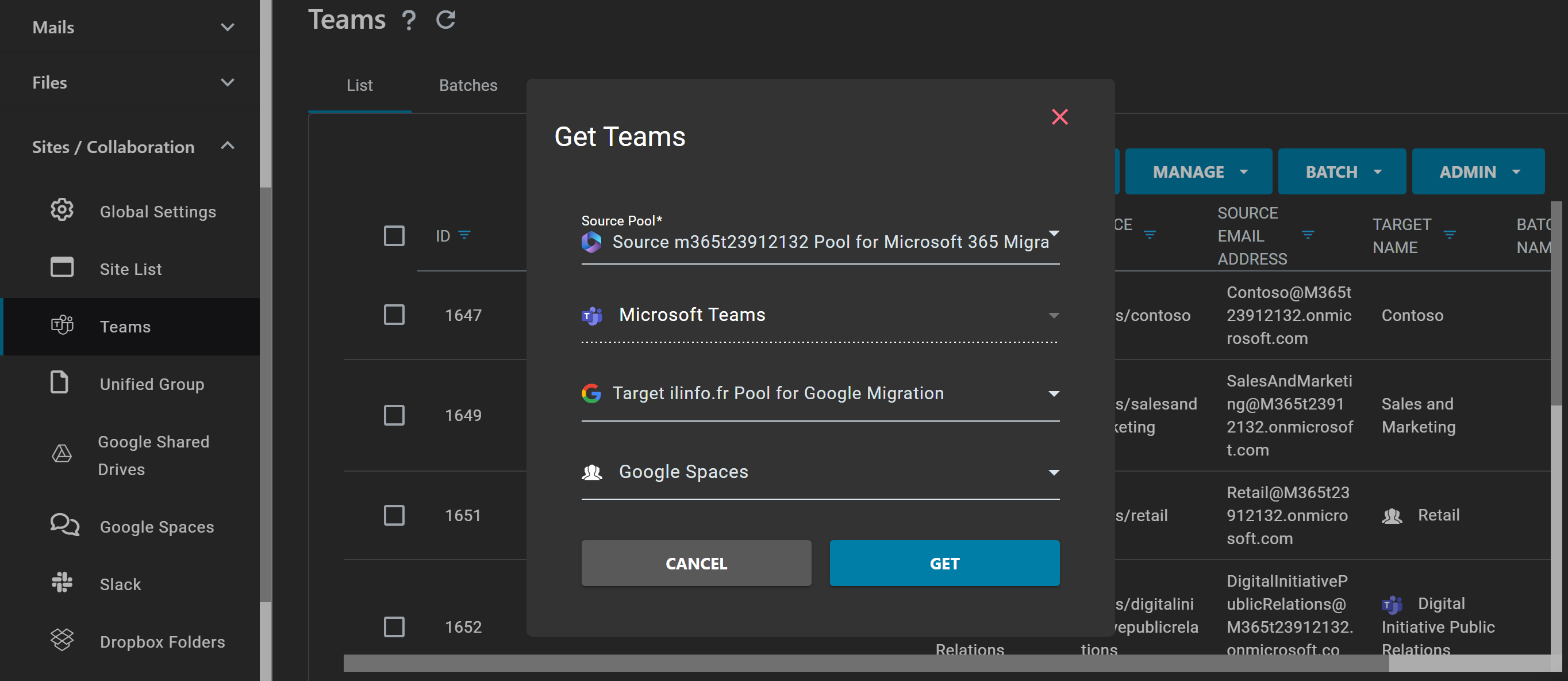
Task: Open the BATCH menu
Action: [1342, 172]
